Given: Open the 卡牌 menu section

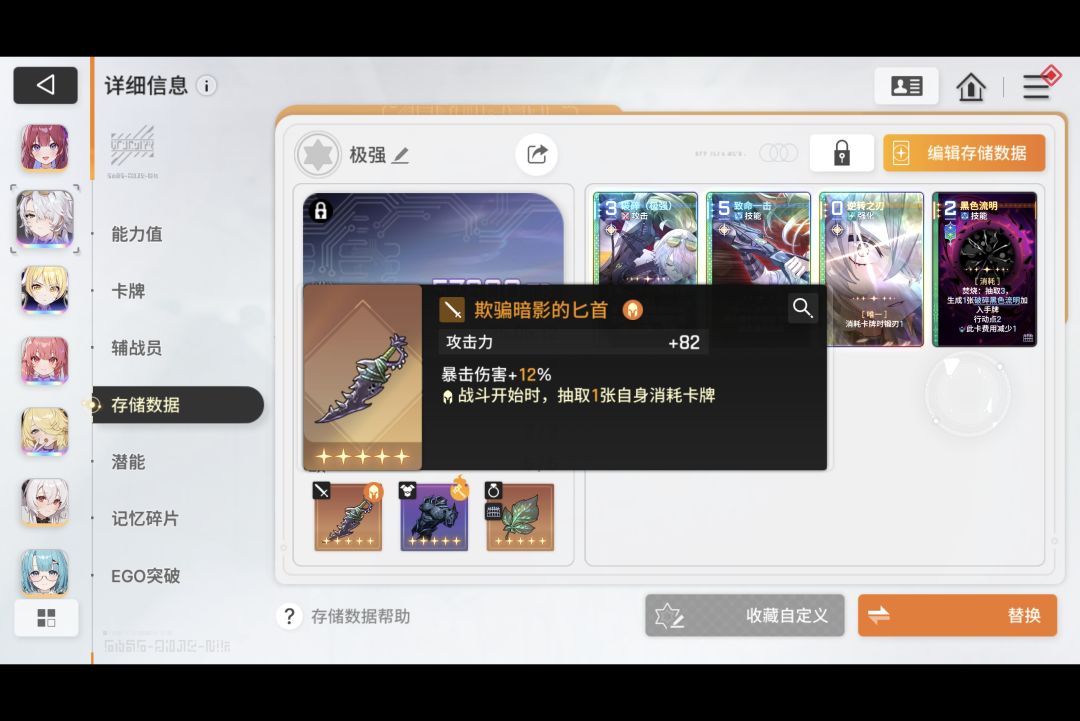Looking at the screenshot, I should pos(128,291).
